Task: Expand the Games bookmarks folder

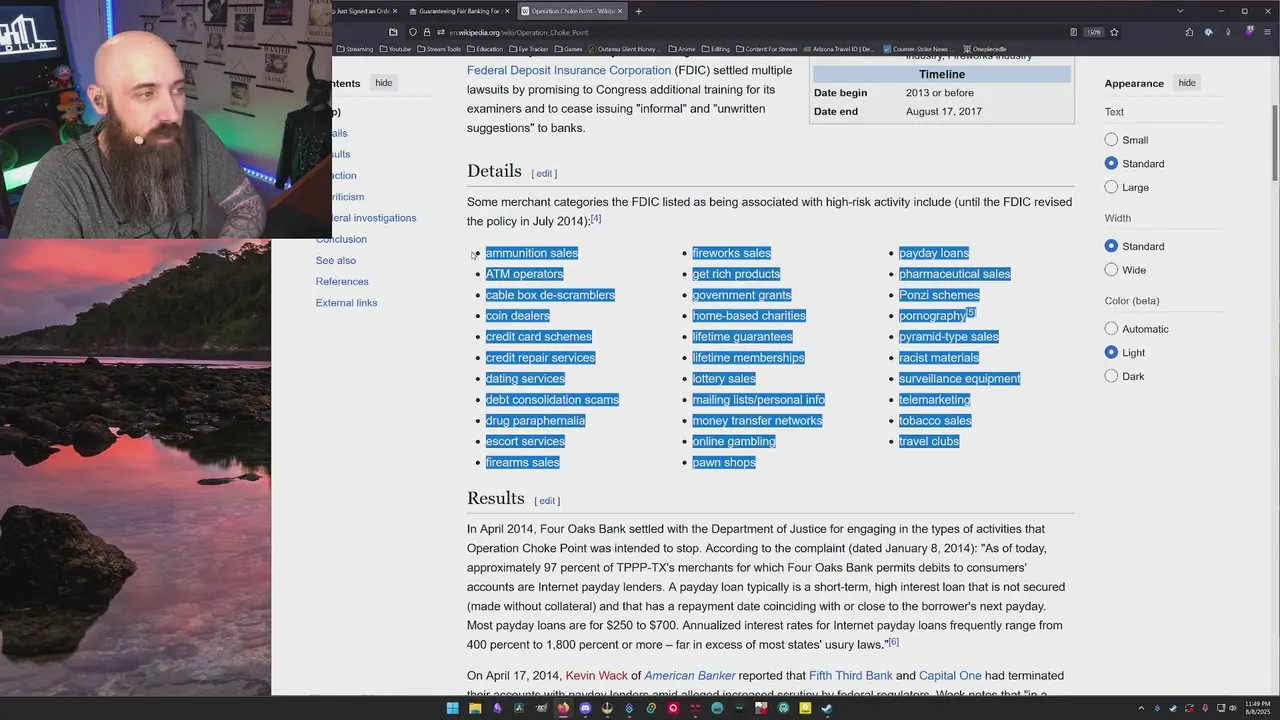Action: [568, 49]
